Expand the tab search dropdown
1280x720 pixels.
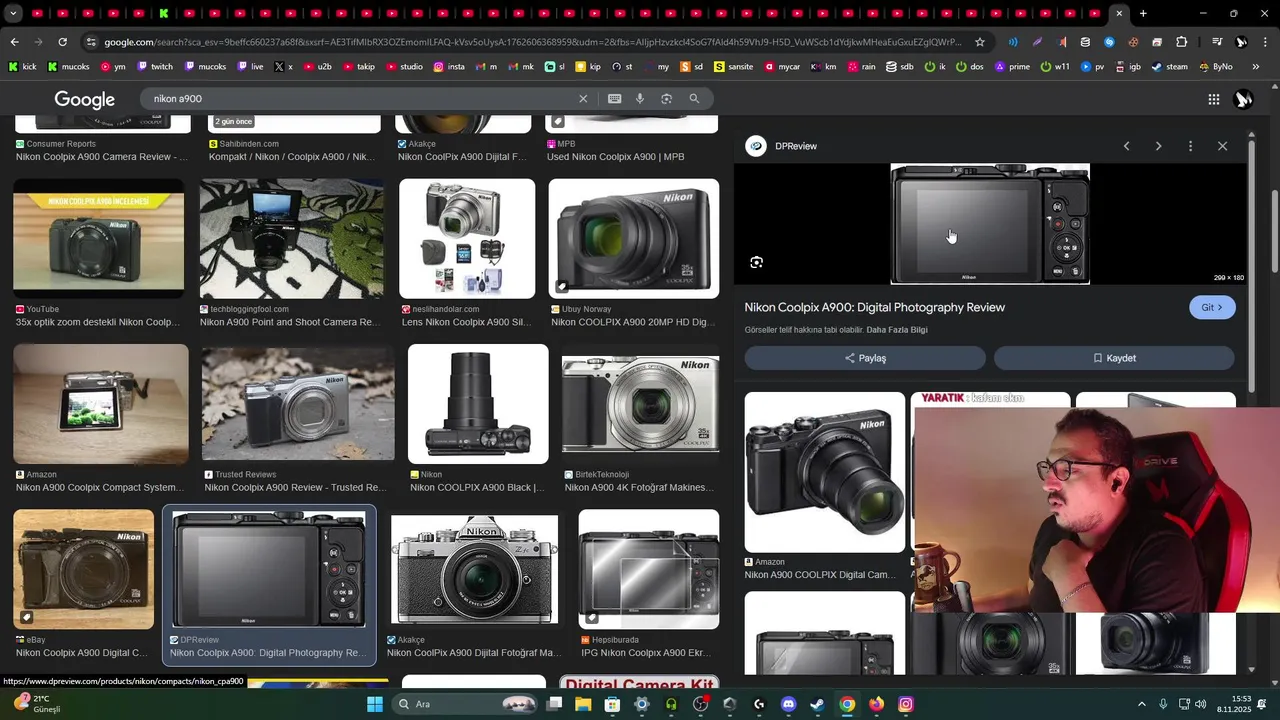(13, 13)
